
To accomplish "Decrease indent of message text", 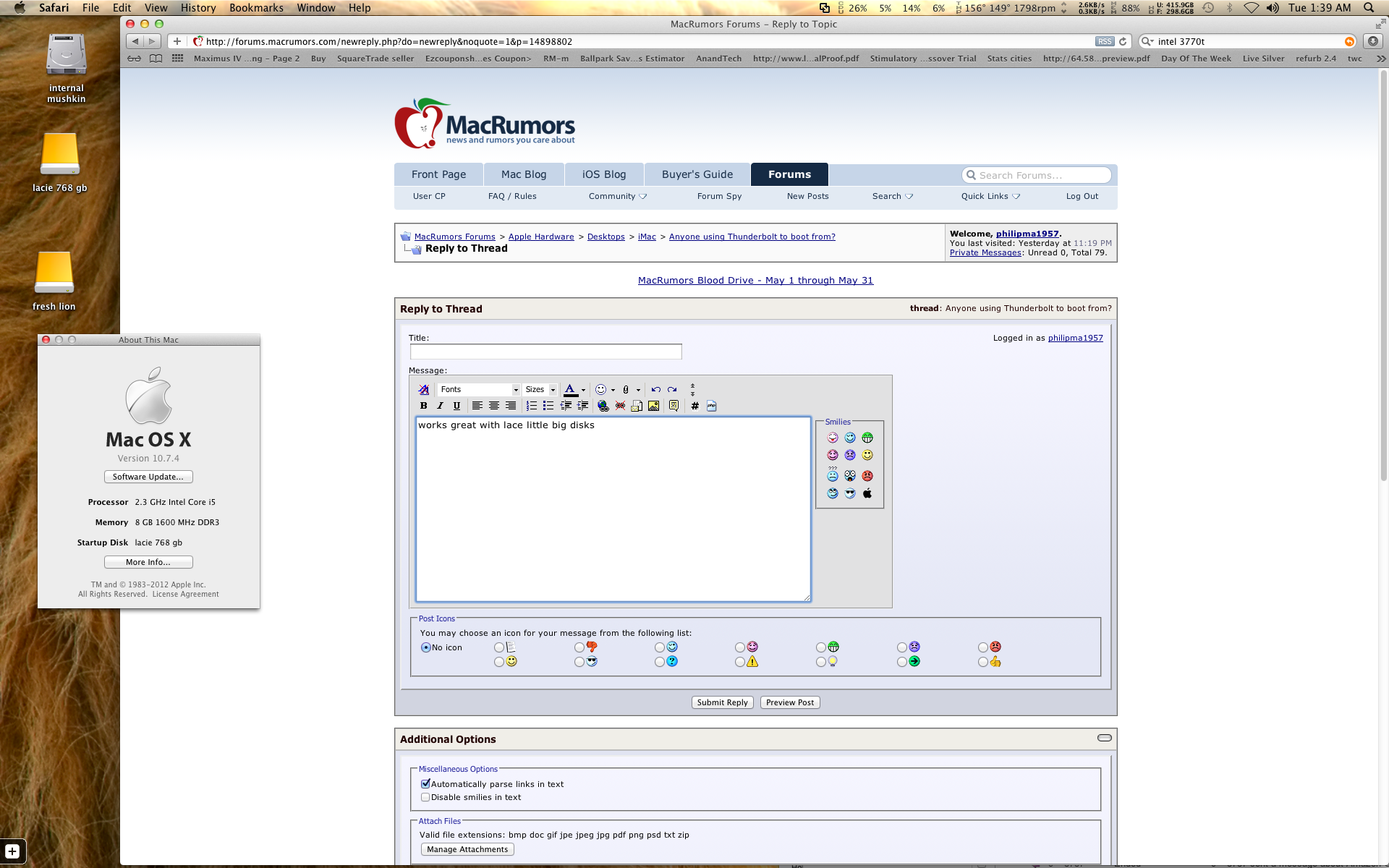I will pyautogui.click(x=566, y=406).
